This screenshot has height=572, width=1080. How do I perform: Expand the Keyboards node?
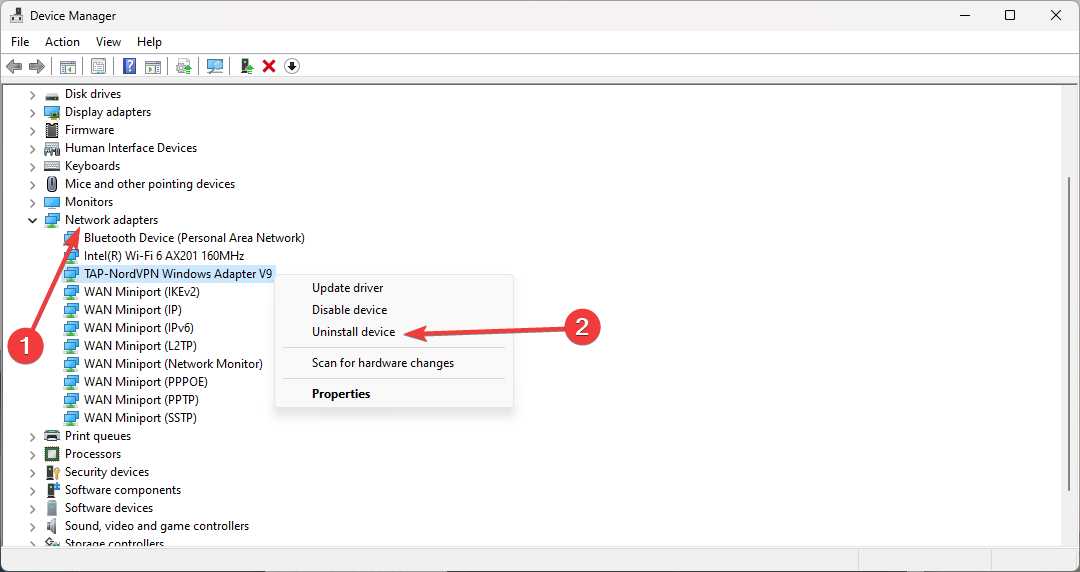pos(32,166)
